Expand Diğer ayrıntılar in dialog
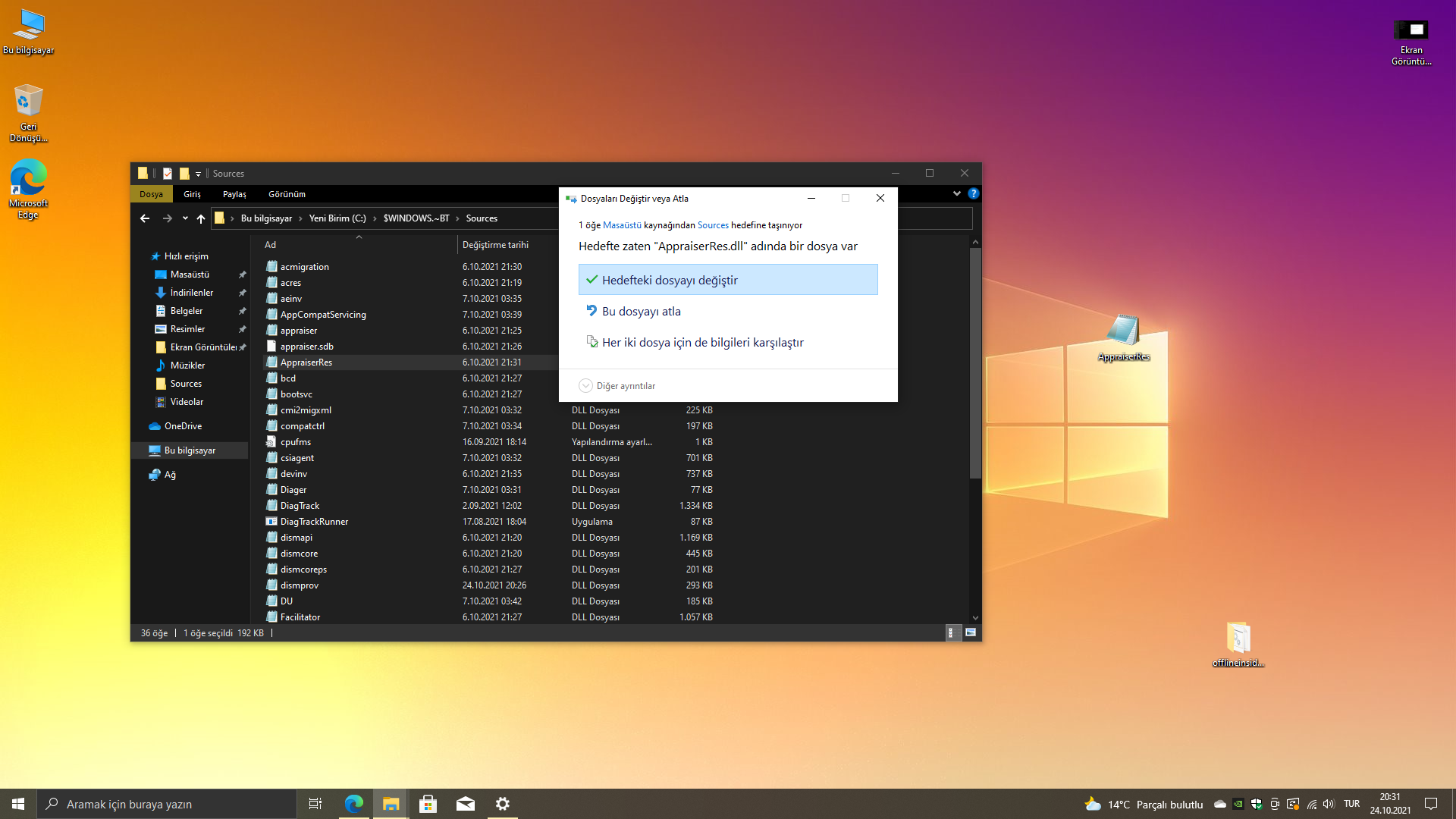1456x819 pixels. (x=617, y=386)
